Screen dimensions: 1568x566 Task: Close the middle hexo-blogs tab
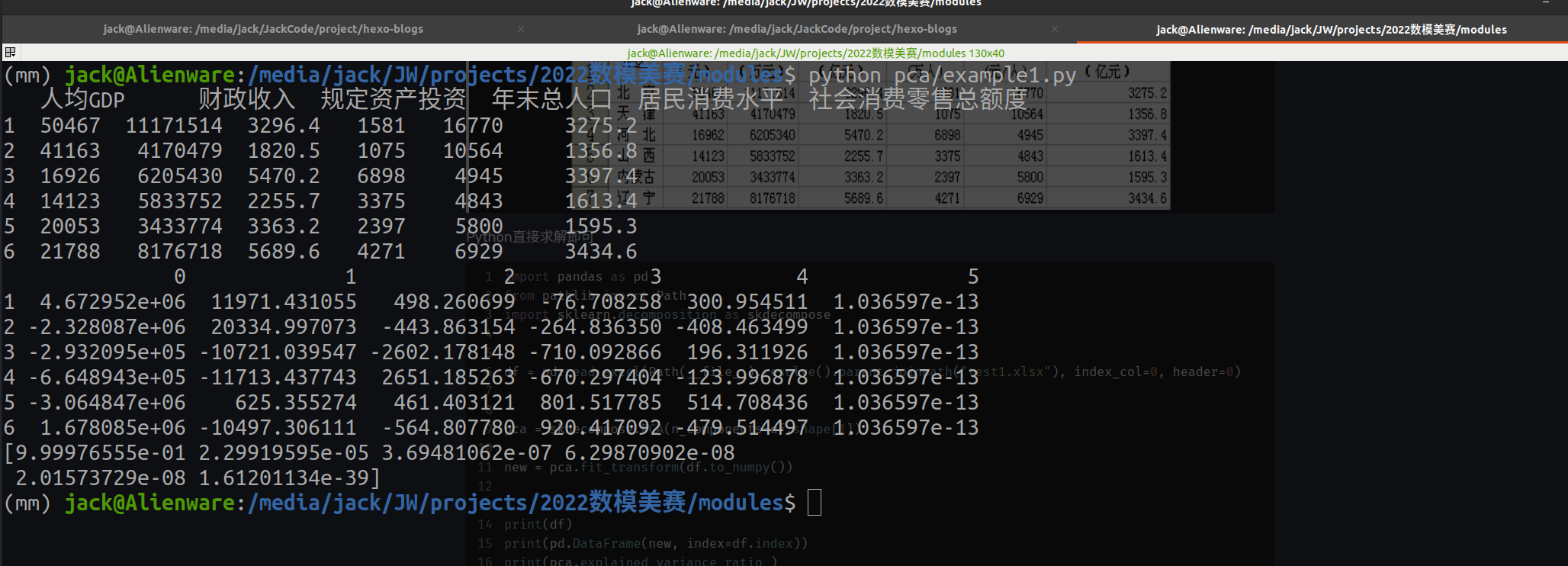tap(1055, 29)
